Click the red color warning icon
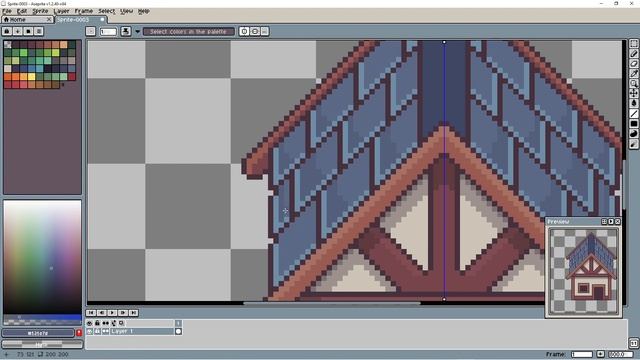 79,333
